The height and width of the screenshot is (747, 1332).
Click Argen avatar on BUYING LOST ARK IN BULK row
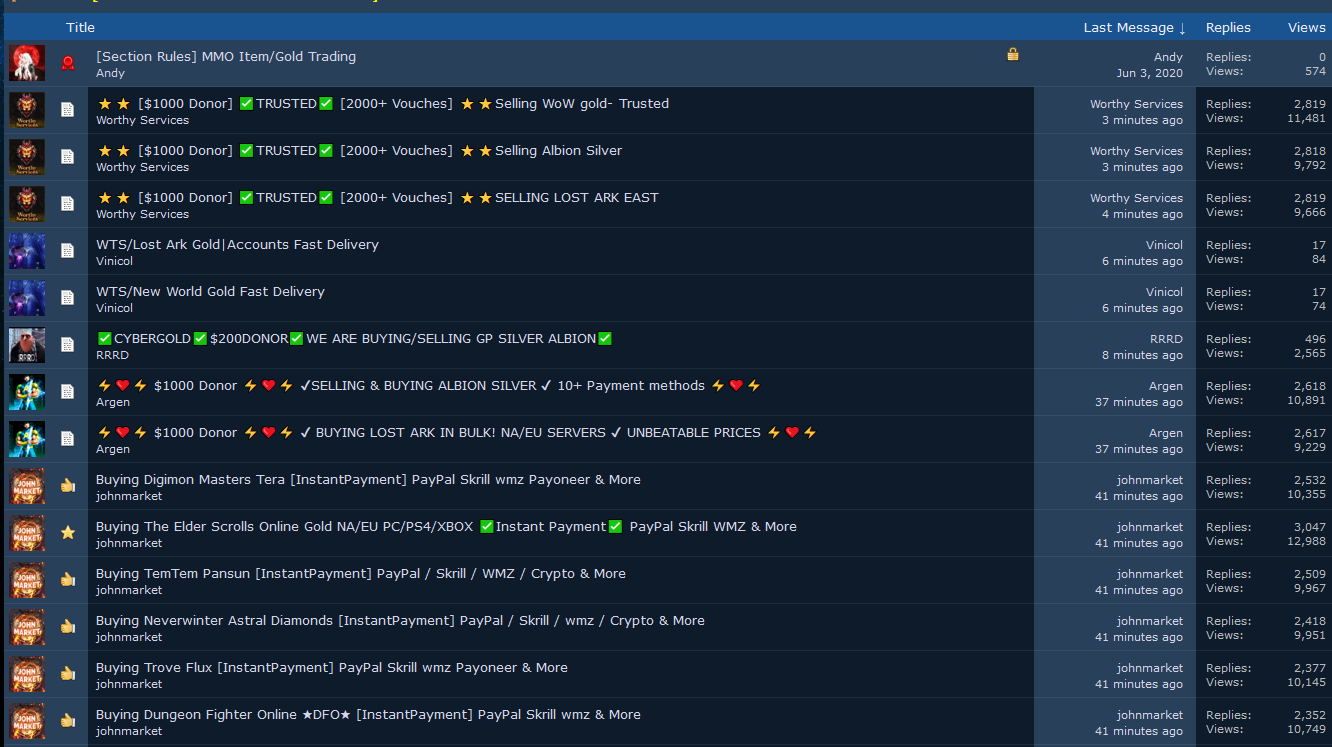coord(27,439)
